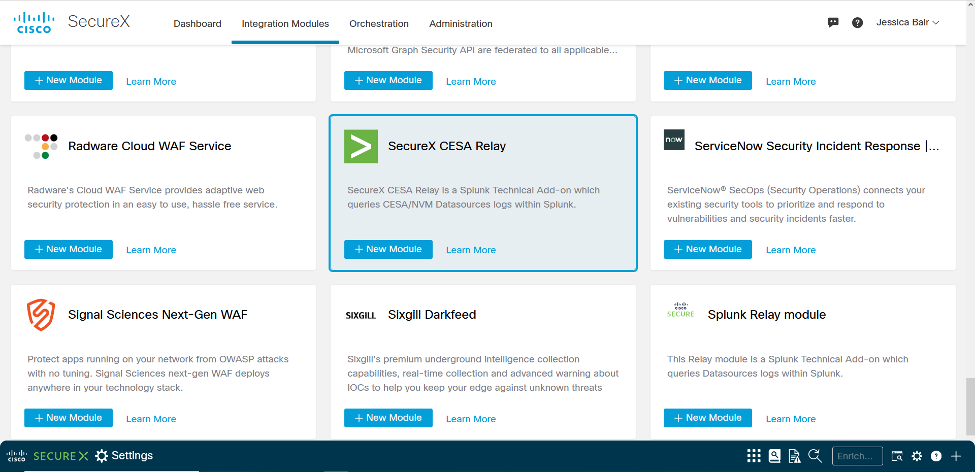This screenshot has width=977, height=472.
Task: Click the Signal Sciences shield logo
Action: click(41, 314)
